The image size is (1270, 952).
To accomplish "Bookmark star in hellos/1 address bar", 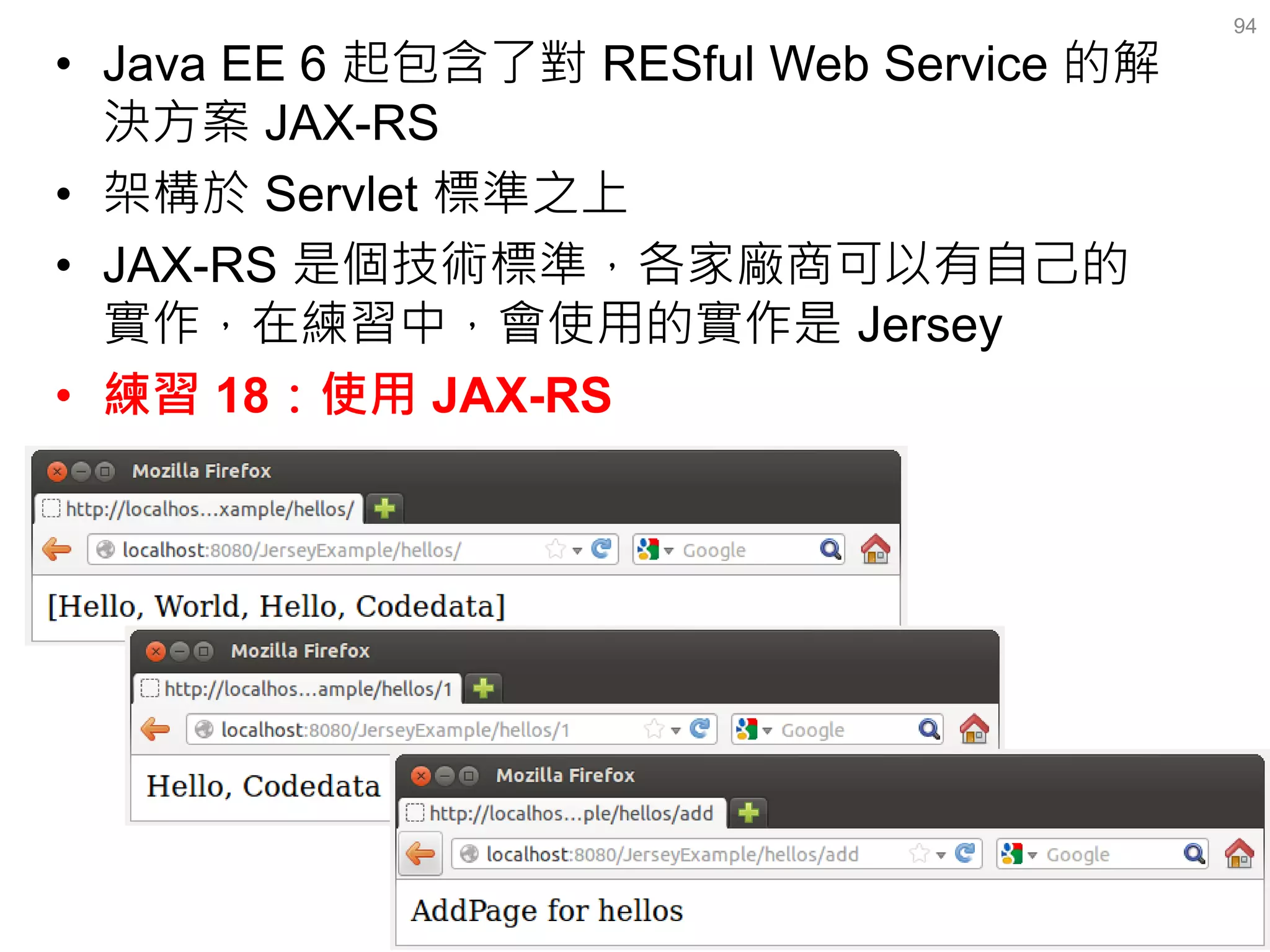I will click(x=654, y=729).
